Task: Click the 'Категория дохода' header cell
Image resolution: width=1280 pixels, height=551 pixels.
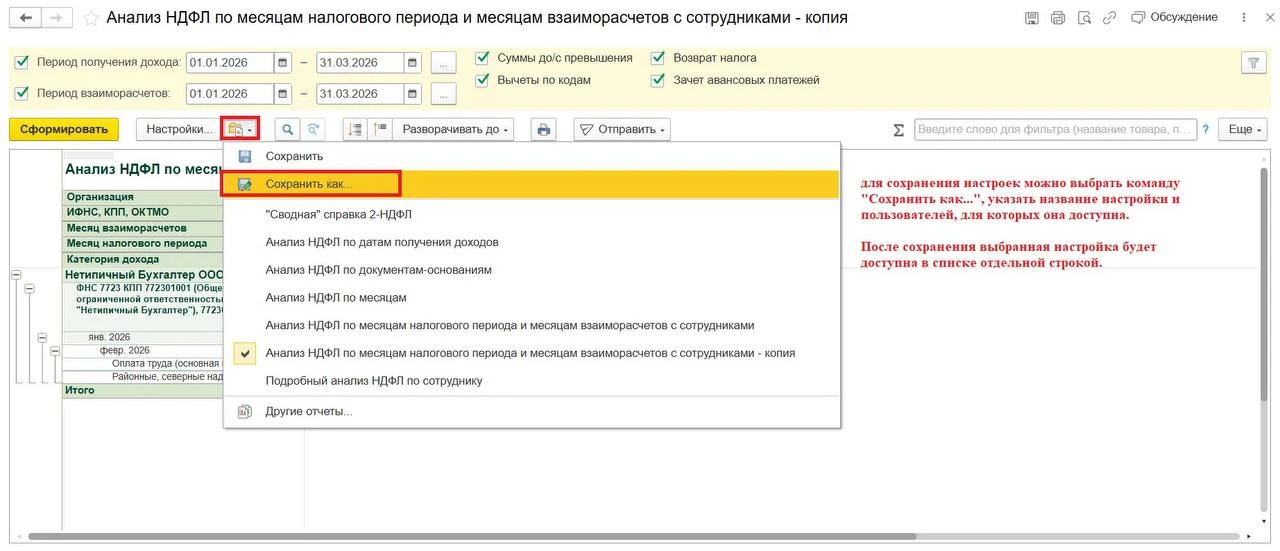Action: [143, 259]
